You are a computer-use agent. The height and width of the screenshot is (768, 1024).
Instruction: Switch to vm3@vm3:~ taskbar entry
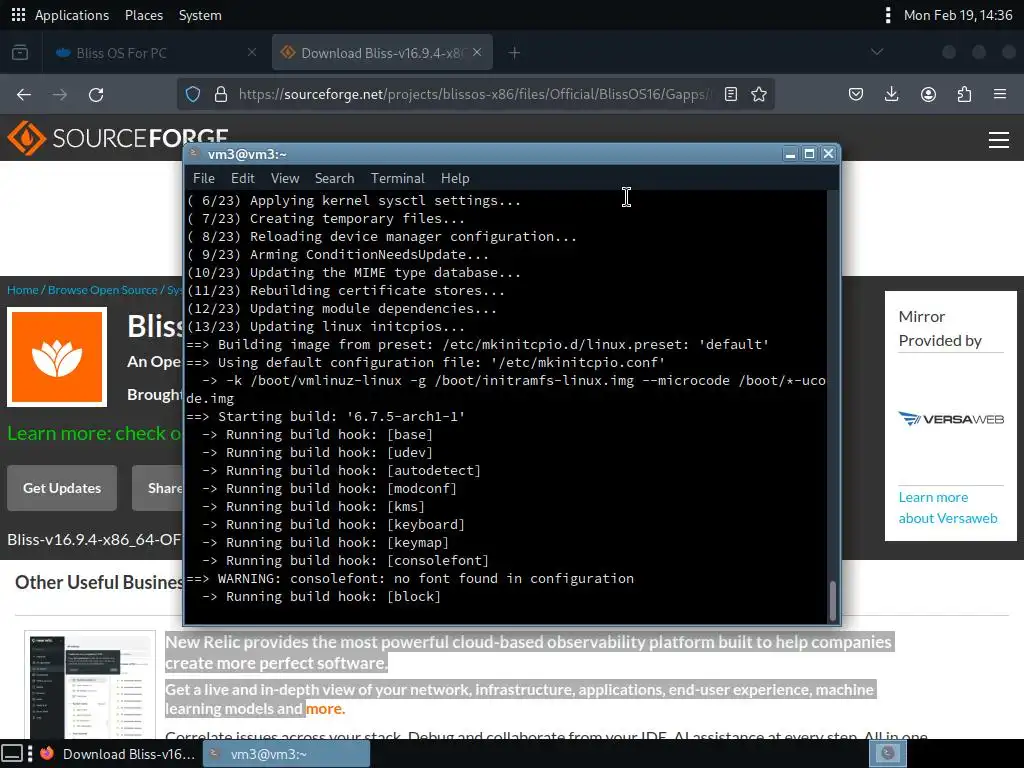tap(286, 754)
